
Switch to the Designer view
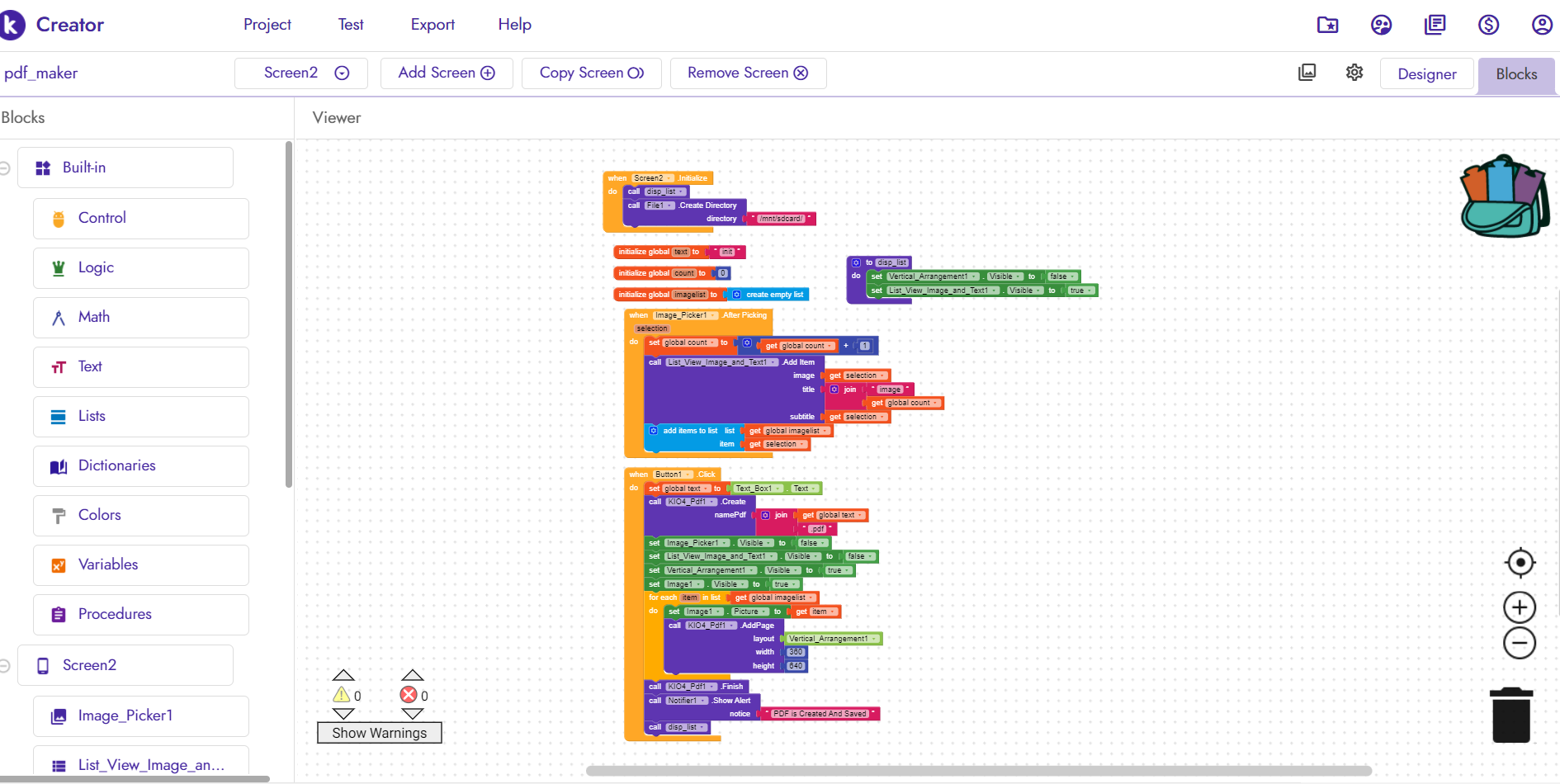(x=1426, y=74)
